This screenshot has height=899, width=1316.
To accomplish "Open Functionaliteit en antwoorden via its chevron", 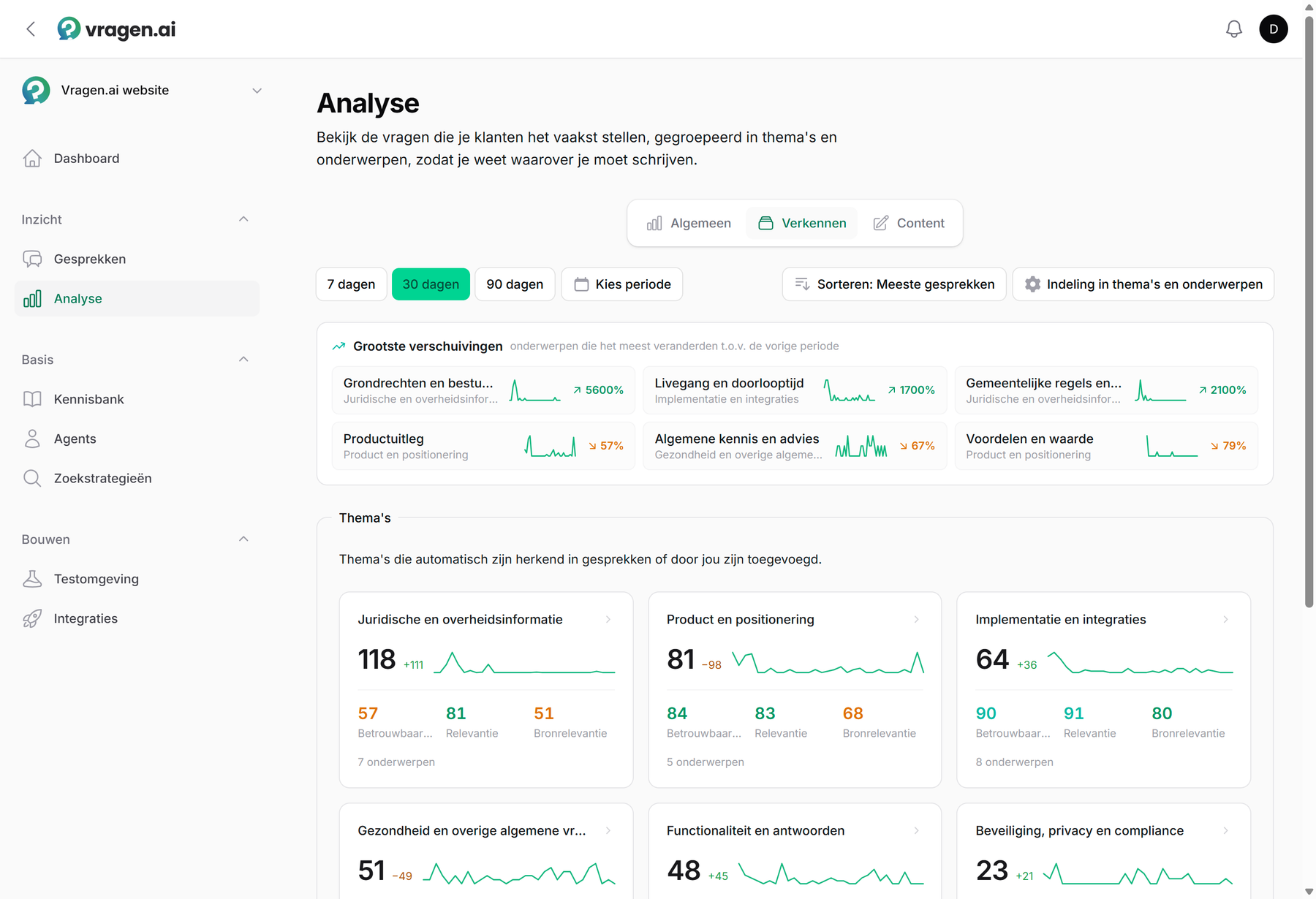I will tap(917, 831).
